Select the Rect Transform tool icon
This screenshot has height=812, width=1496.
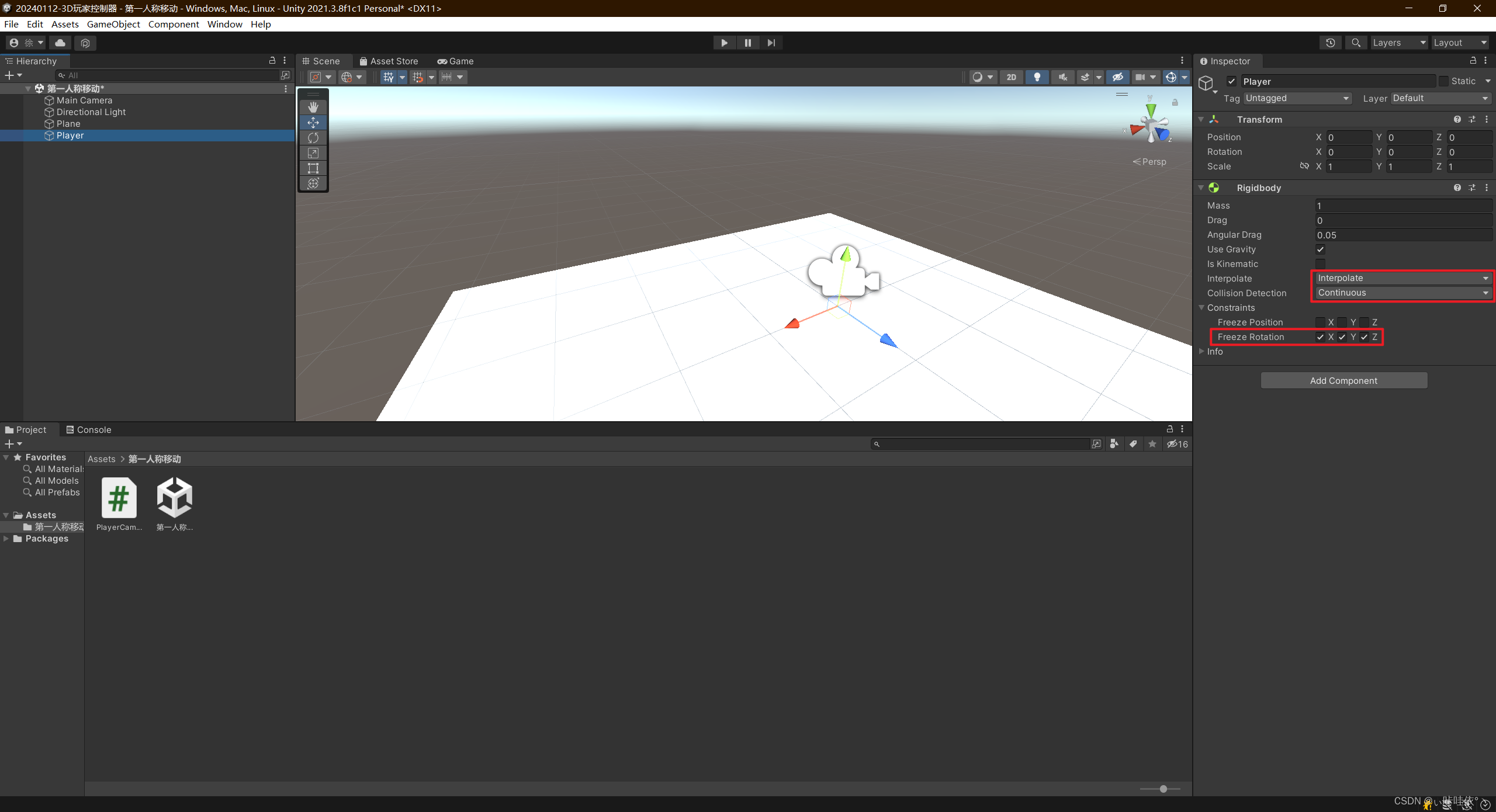tap(314, 169)
